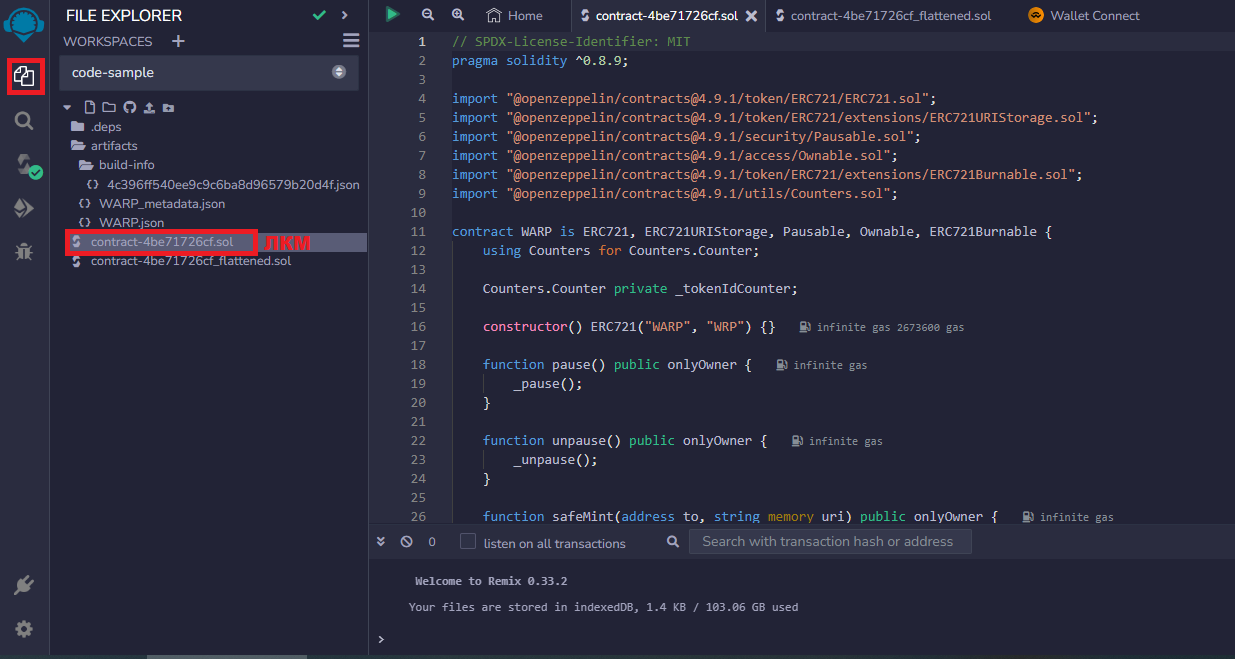Open Search in files sidebar icon
Viewport: 1235px width, 659px height.
(24, 121)
